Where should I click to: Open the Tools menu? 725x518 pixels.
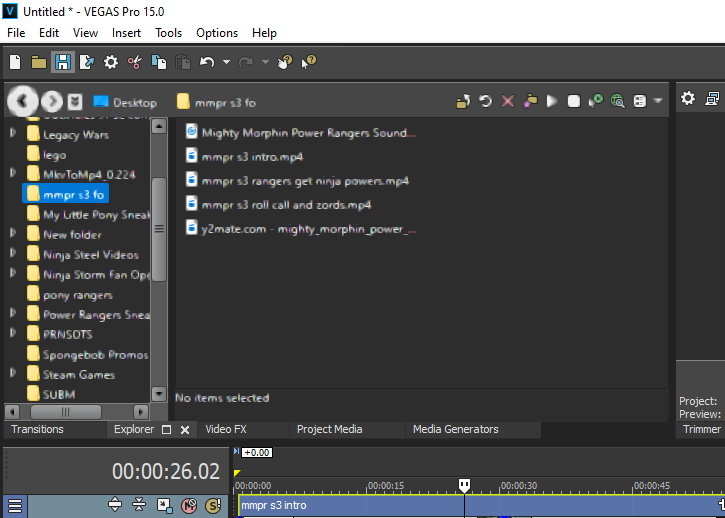click(x=169, y=33)
